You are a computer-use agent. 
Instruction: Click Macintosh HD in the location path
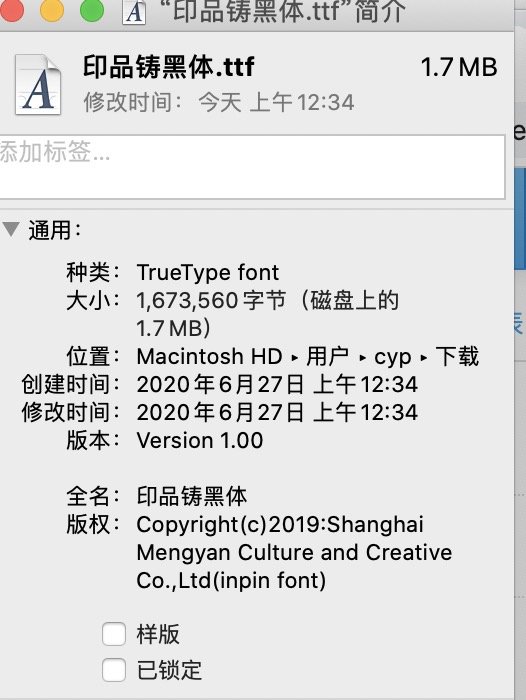click(x=209, y=356)
